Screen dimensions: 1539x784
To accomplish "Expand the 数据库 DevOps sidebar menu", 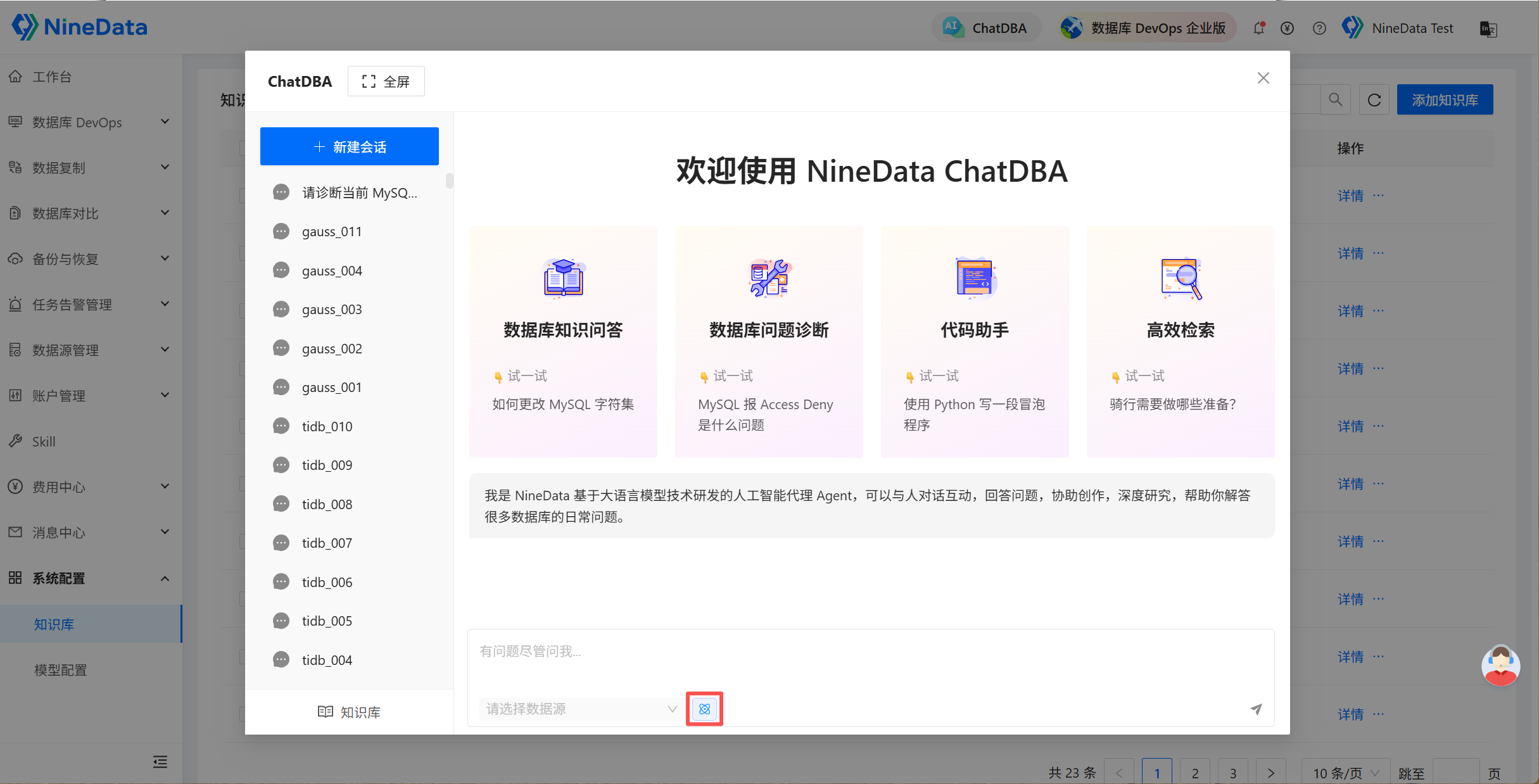I will tap(91, 122).
